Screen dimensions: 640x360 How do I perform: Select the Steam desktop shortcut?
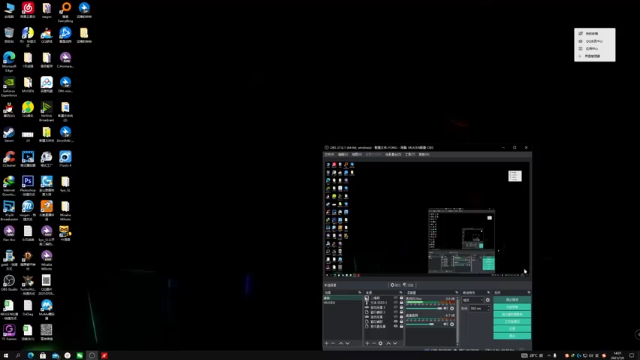coord(9,134)
